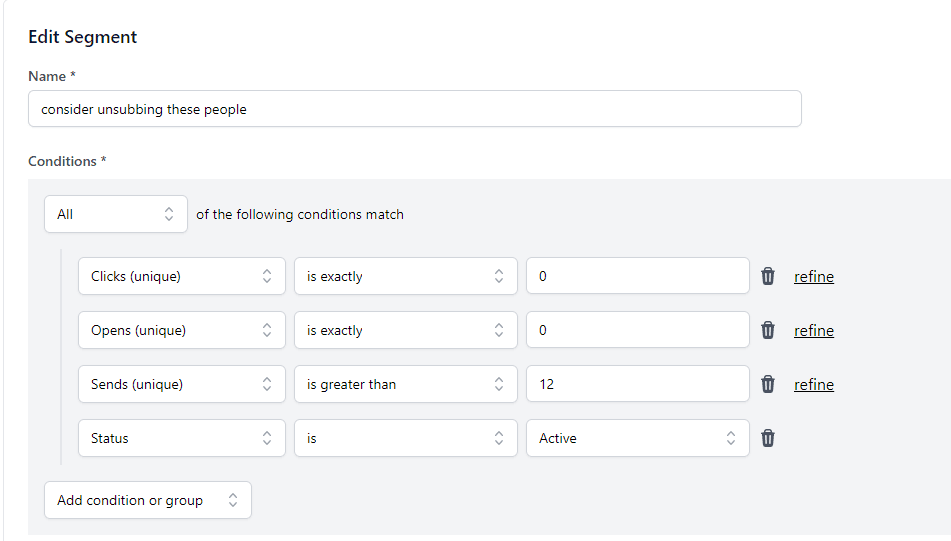This screenshot has width=951, height=541.
Task: Delete the Status condition row
Action: pos(768,439)
